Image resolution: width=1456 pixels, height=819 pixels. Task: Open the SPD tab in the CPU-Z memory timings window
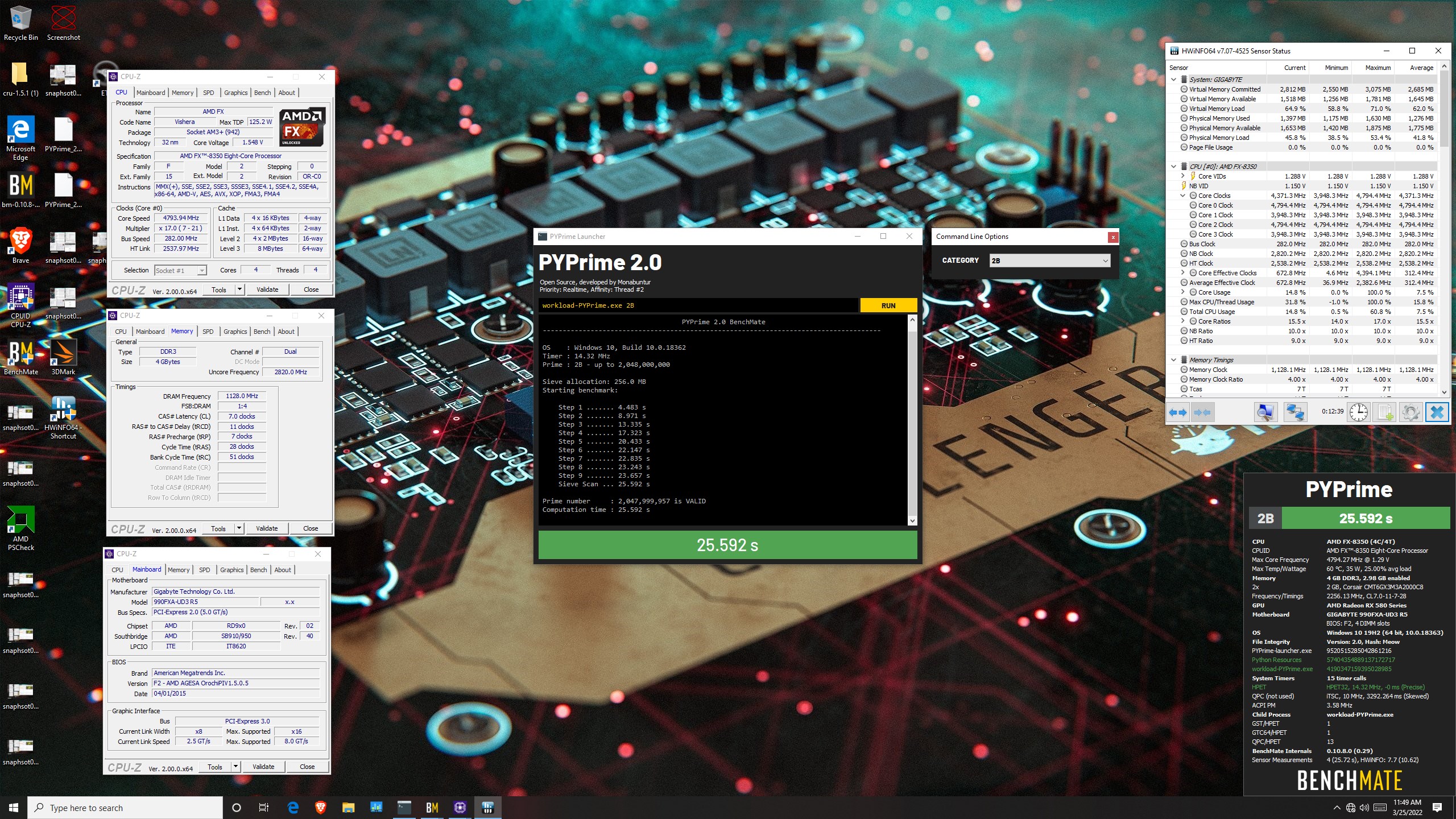pos(208,332)
